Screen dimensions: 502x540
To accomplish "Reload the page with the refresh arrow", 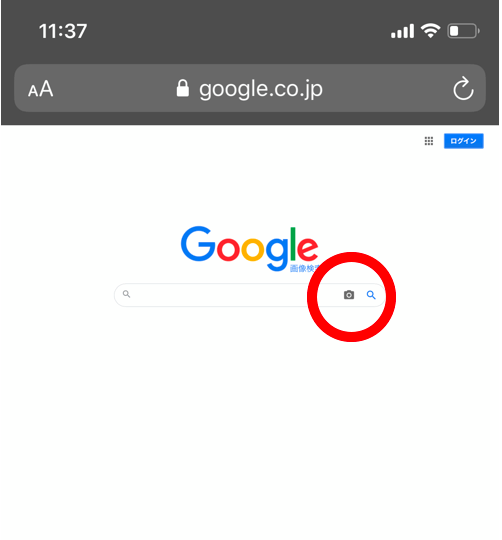I will point(463,88).
